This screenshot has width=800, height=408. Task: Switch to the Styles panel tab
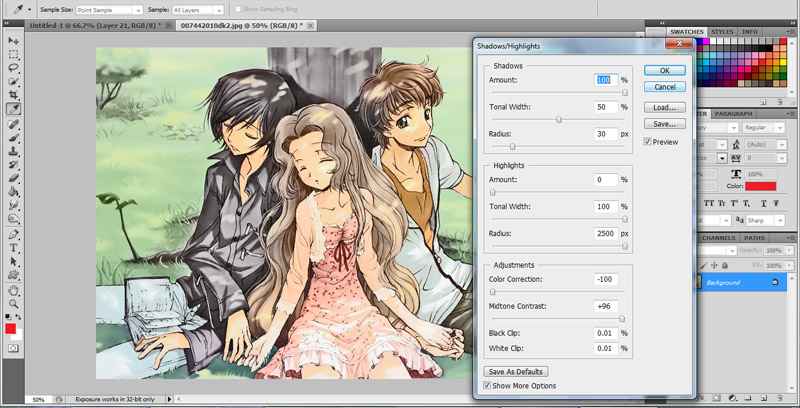[x=723, y=32]
